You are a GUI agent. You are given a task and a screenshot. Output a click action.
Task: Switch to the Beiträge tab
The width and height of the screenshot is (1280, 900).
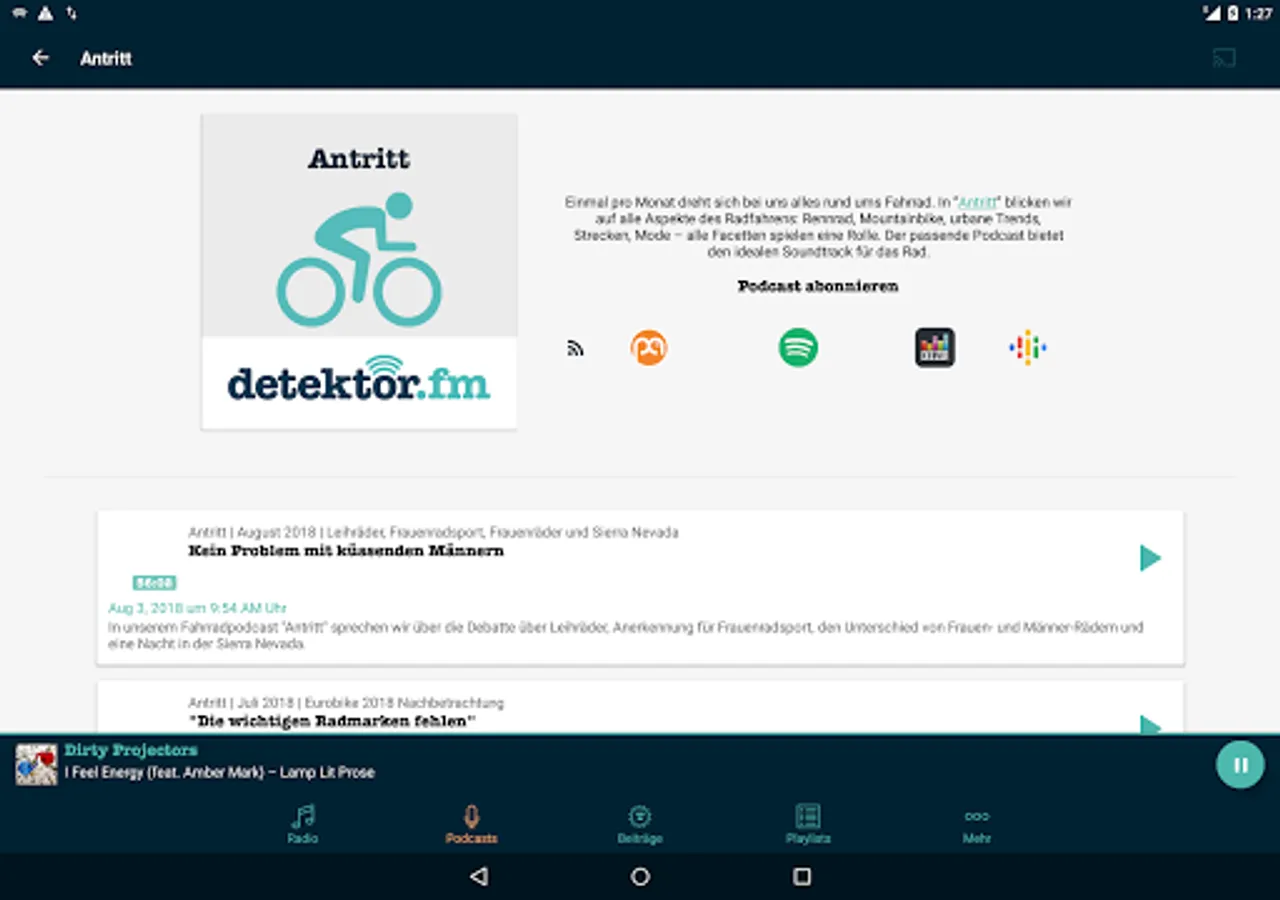[640, 824]
